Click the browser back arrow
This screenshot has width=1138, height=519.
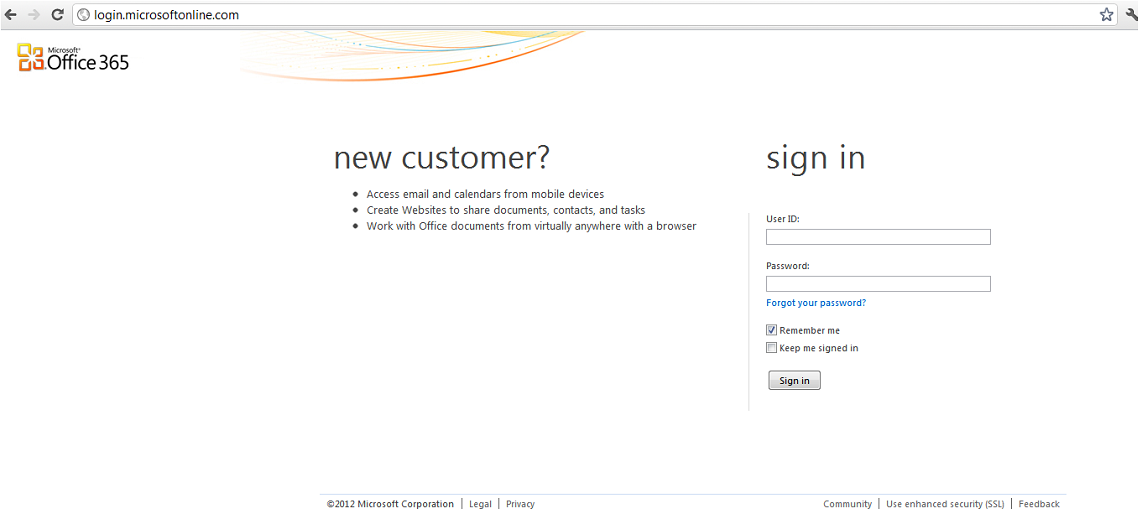pyautogui.click(x=11, y=15)
